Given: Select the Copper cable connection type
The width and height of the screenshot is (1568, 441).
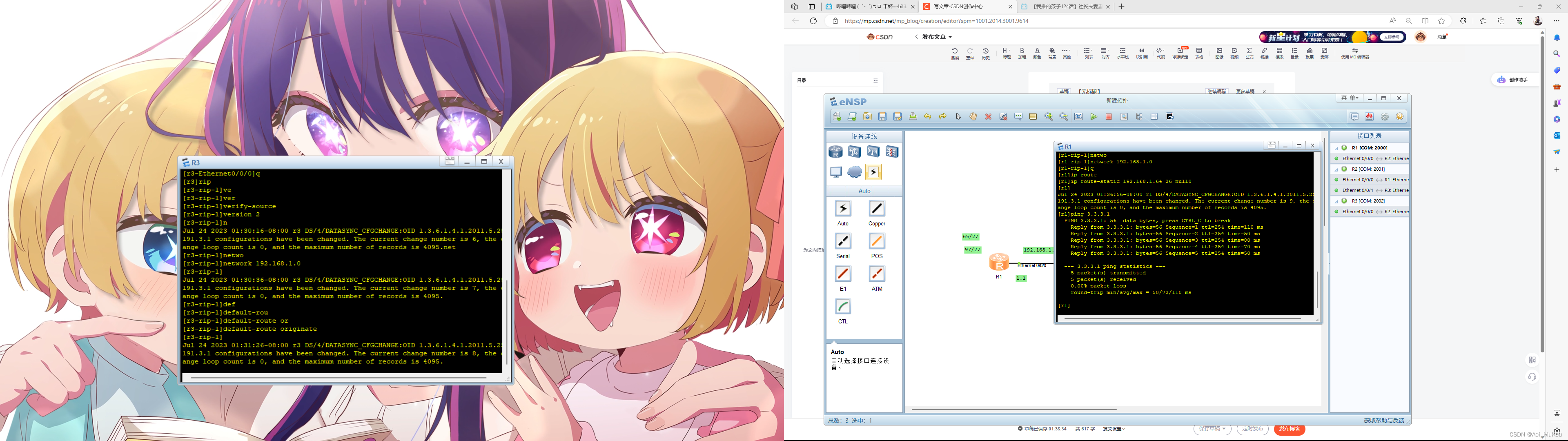Looking at the screenshot, I should pos(877,209).
